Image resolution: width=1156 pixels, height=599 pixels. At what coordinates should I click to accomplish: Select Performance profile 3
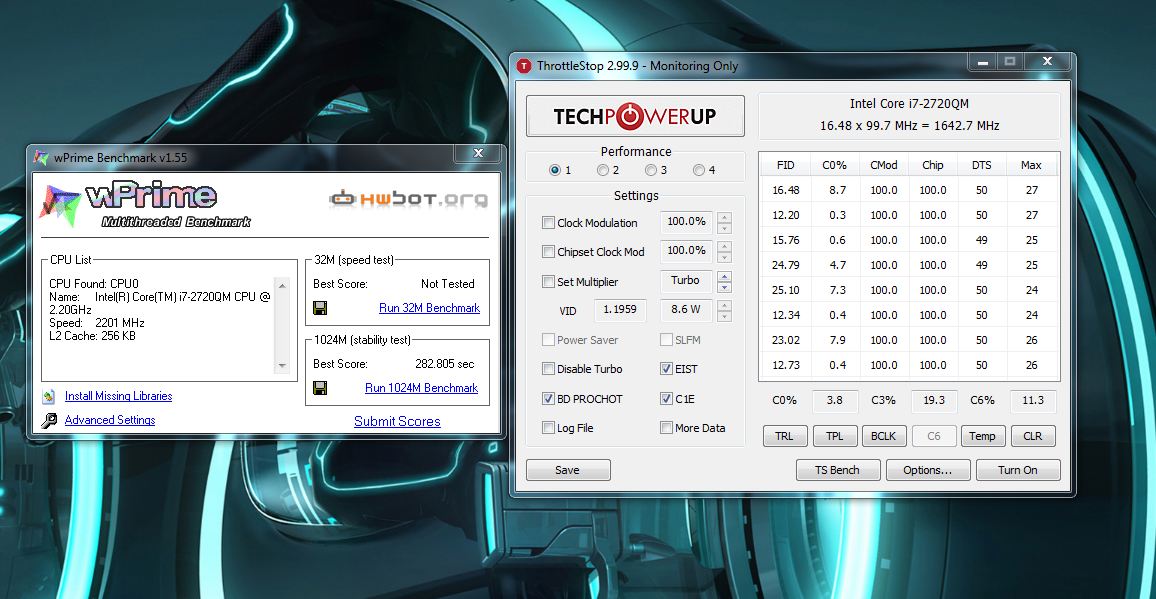pos(651,170)
